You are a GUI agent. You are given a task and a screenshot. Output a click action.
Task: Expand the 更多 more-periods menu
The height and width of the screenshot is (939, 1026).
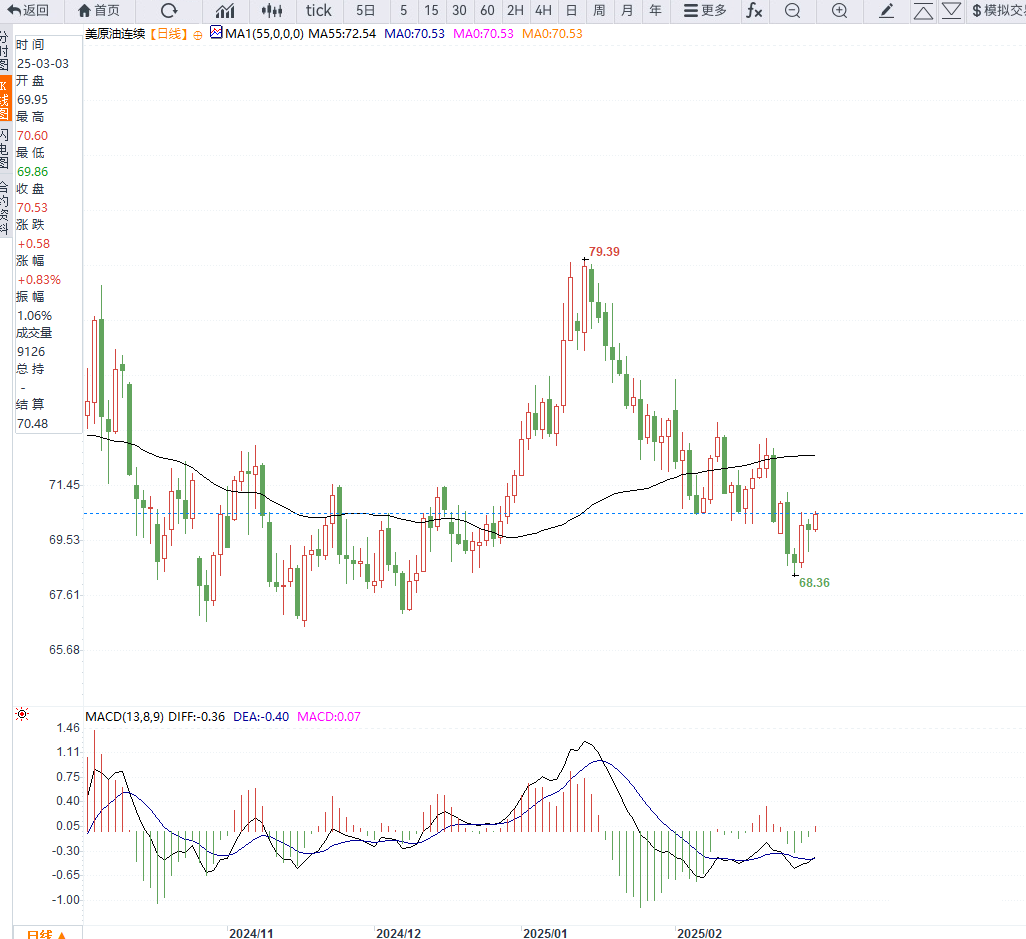pyautogui.click(x=705, y=10)
